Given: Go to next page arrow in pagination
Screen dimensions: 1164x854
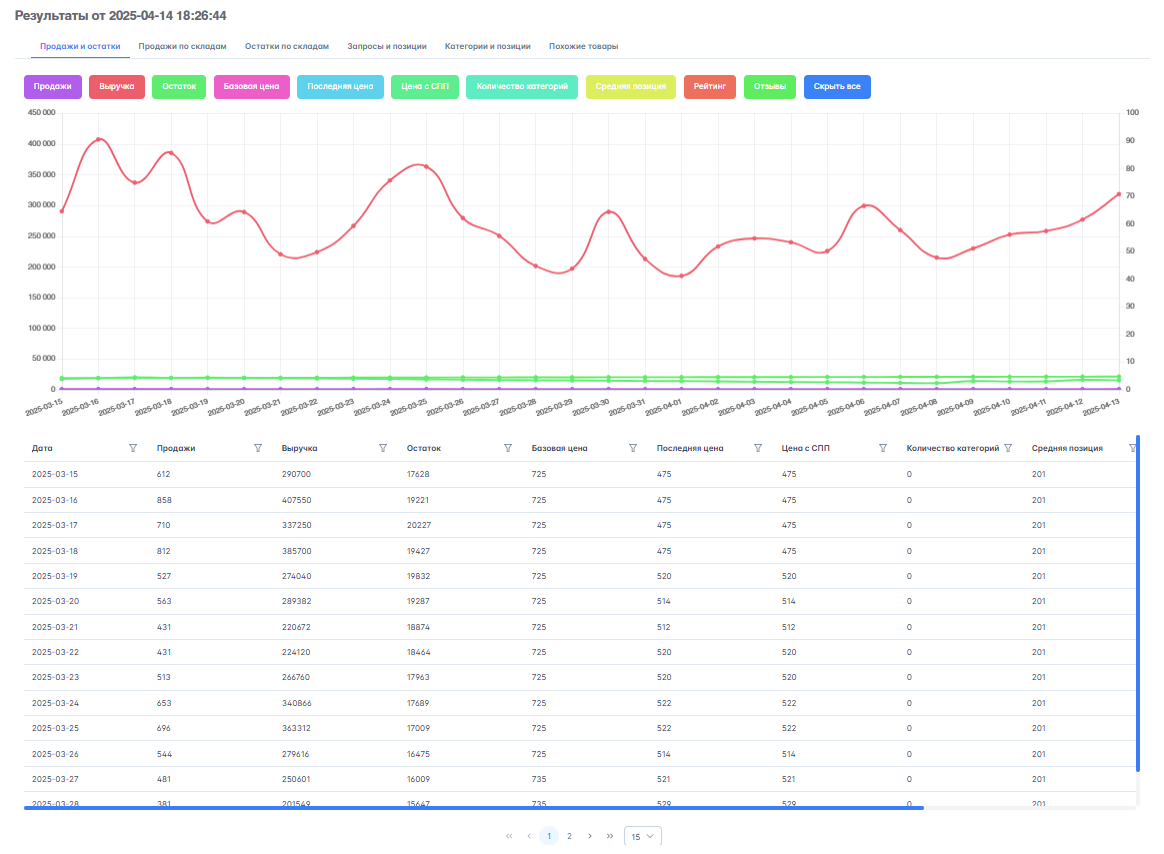Looking at the screenshot, I should tap(590, 836).
